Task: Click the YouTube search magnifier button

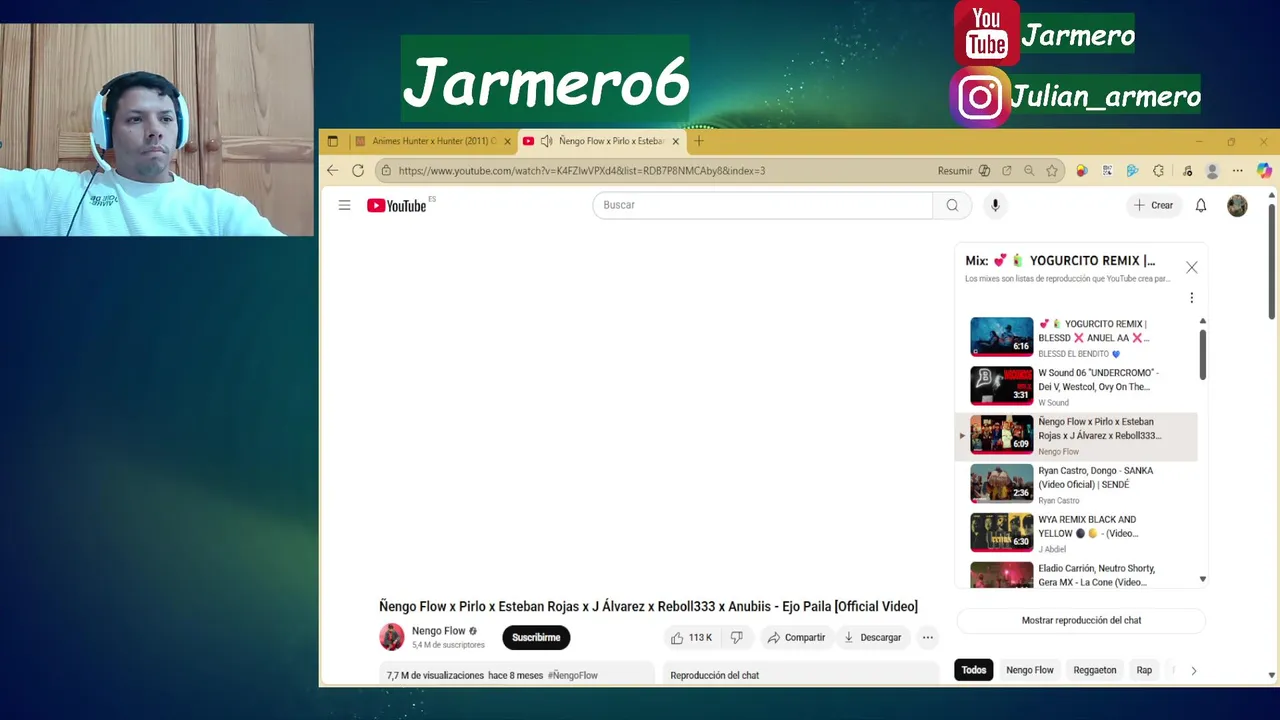Action: click(x=952, y=205)
